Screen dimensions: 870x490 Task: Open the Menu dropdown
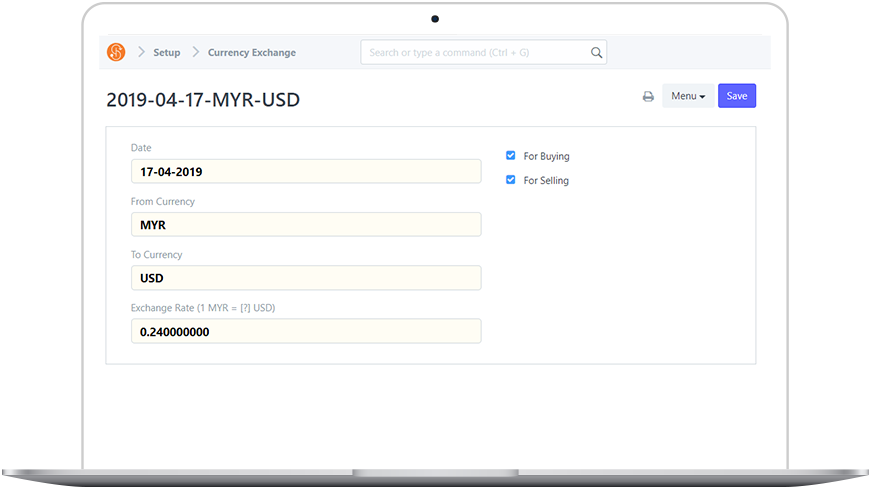tap(688, 96)
